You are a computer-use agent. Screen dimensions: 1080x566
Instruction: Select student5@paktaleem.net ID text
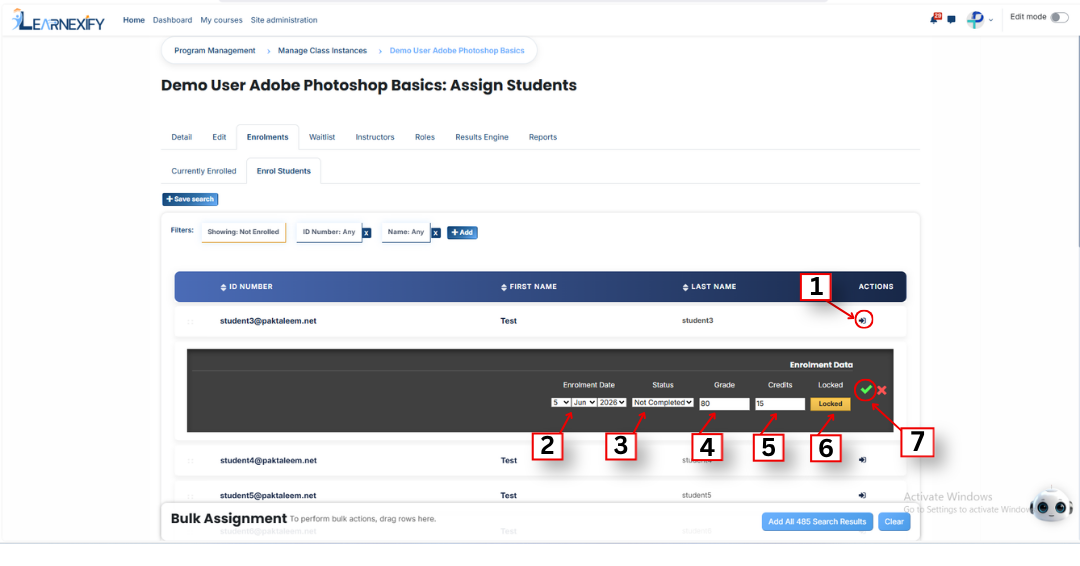tap(268, 496)
